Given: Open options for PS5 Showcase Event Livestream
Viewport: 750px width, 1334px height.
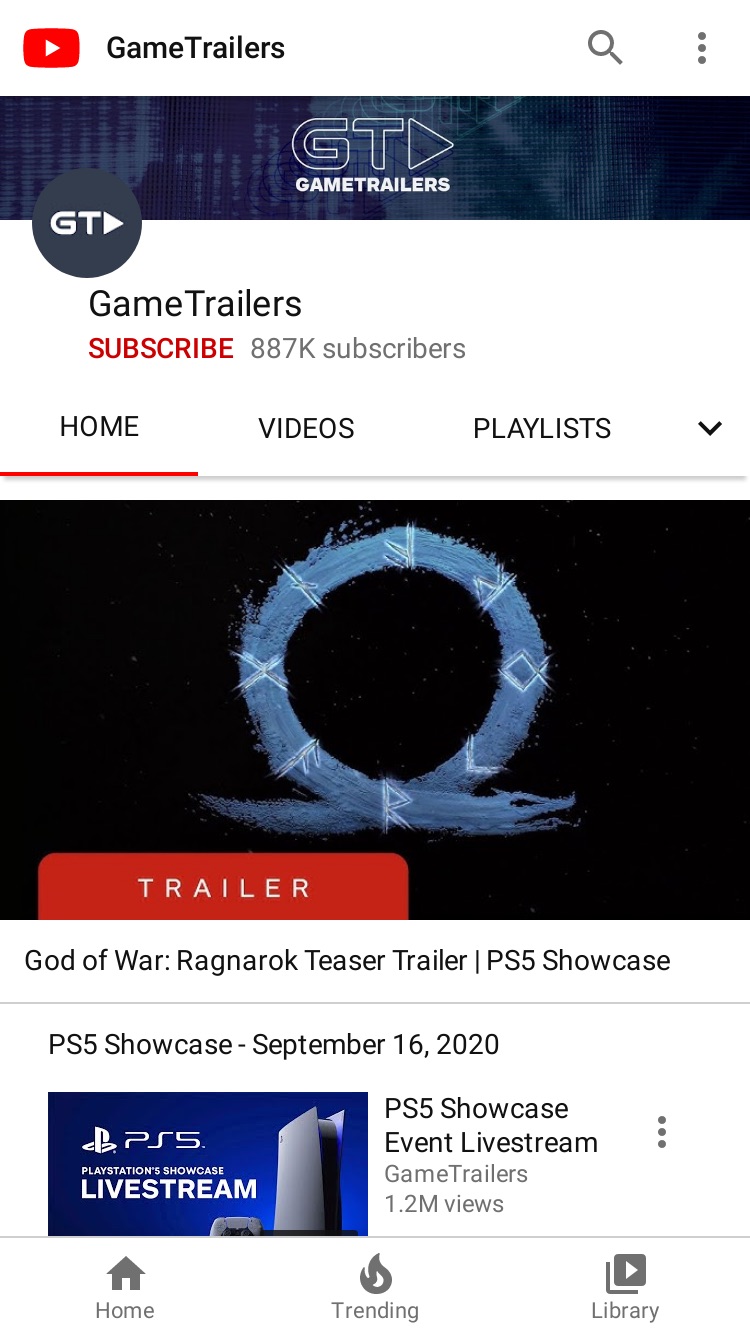Looking at the screenshot, I should pyautogui.click(x=661, y=1132).
